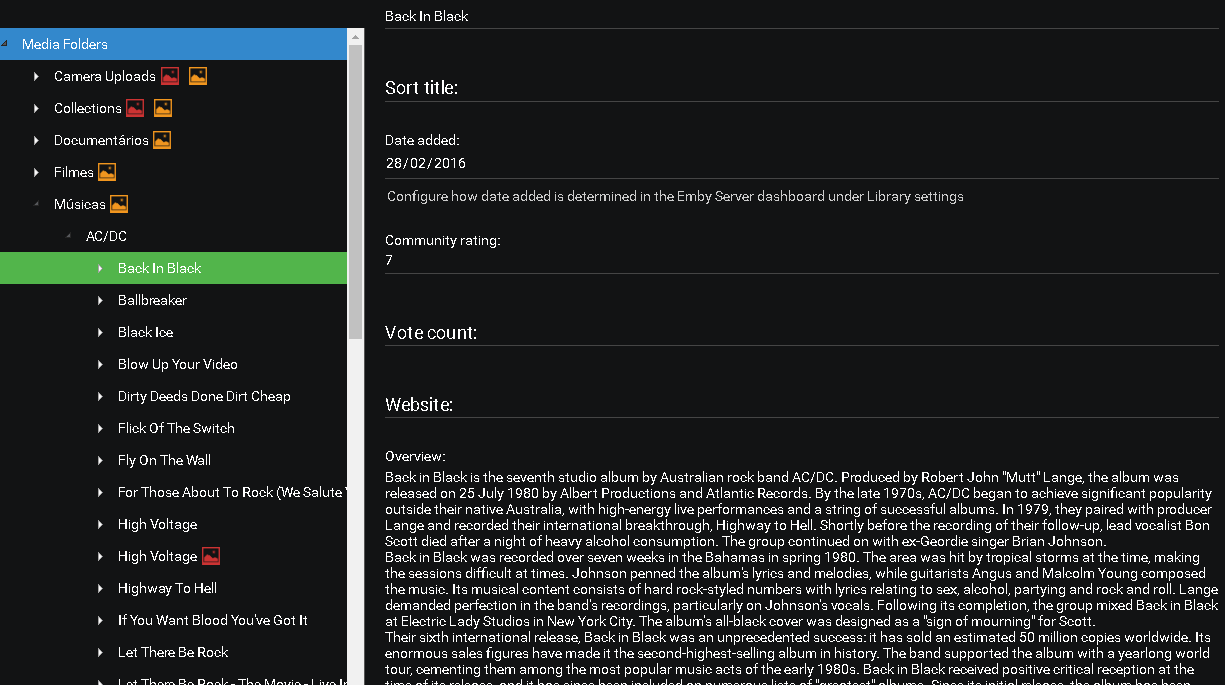This screenshot has width=1225, height=685.
Task: Select the Ballbreaker album
Action: 152,300
